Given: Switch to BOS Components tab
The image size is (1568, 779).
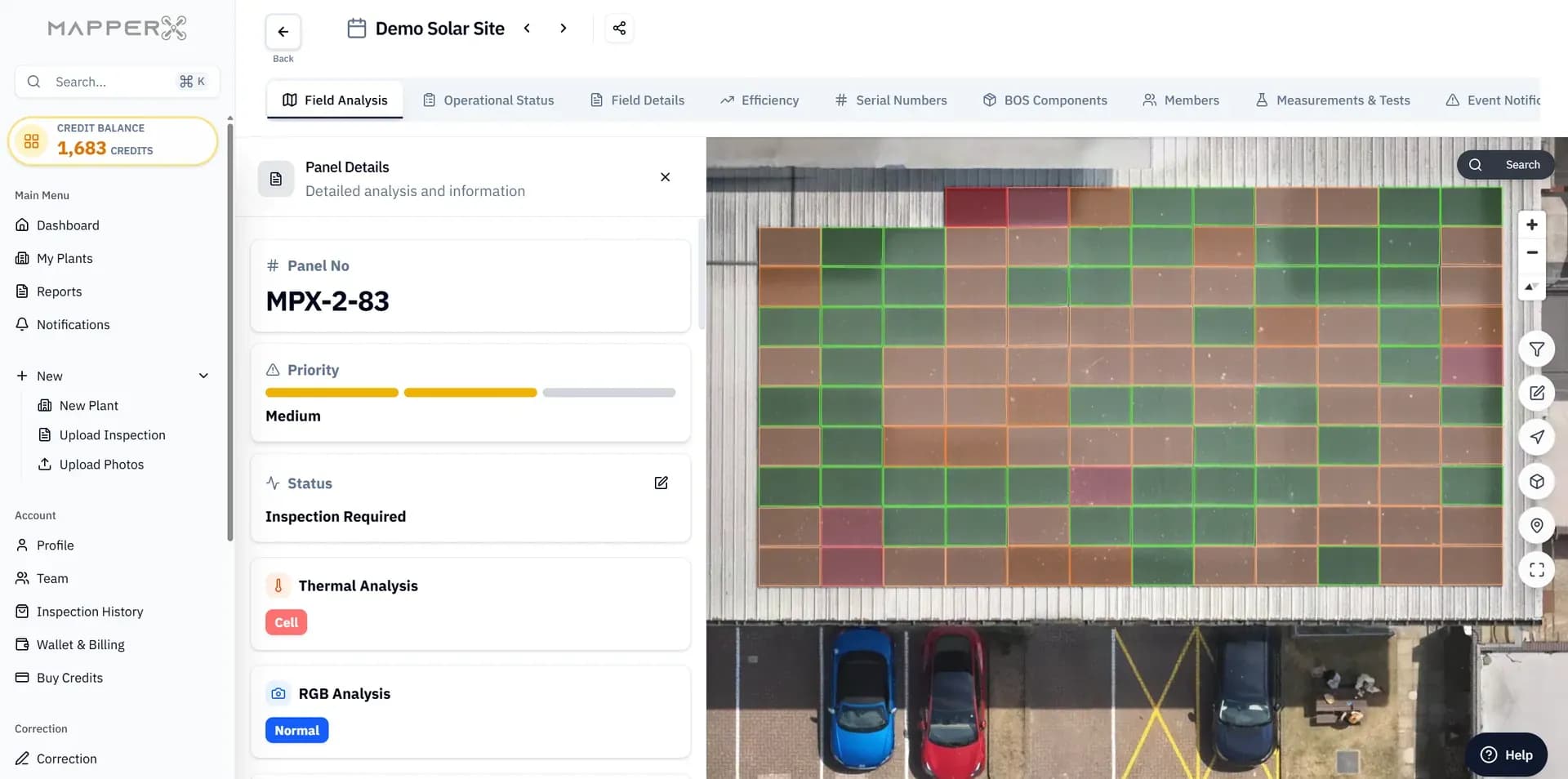Looking at the screenshot, I should (x=1045, y=100).
